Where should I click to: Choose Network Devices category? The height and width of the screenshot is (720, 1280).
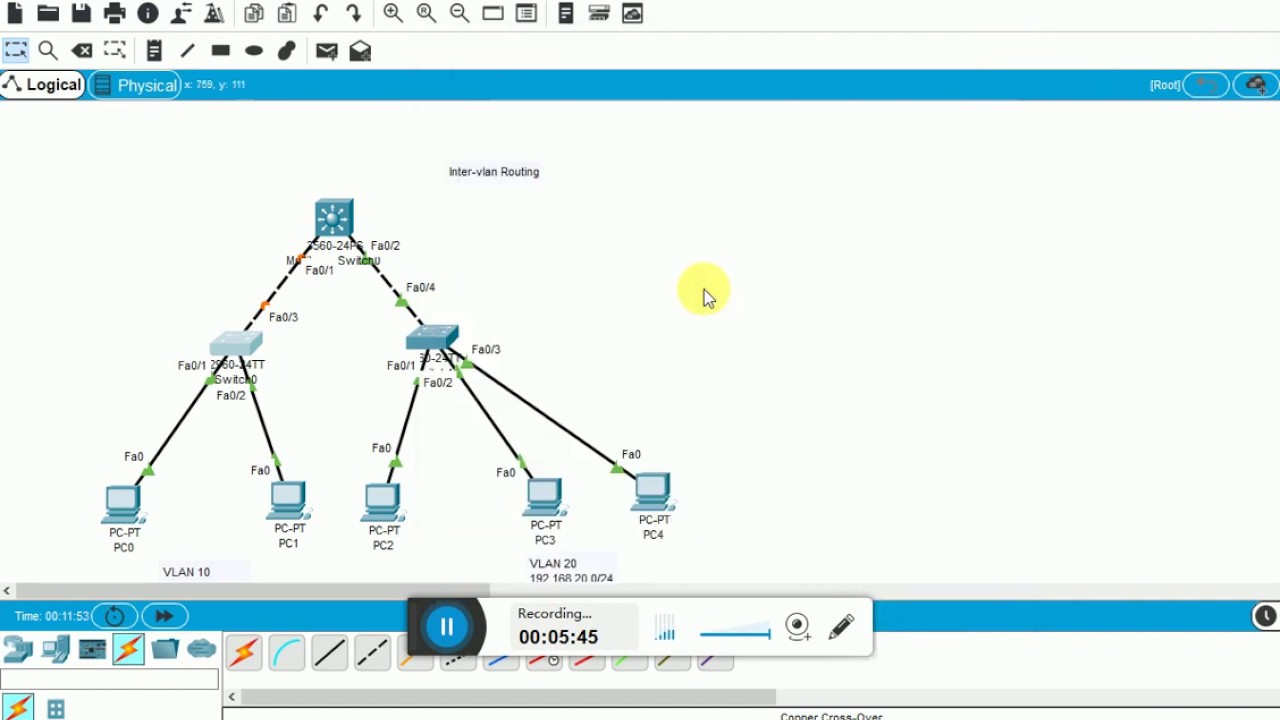pos(18,650)
